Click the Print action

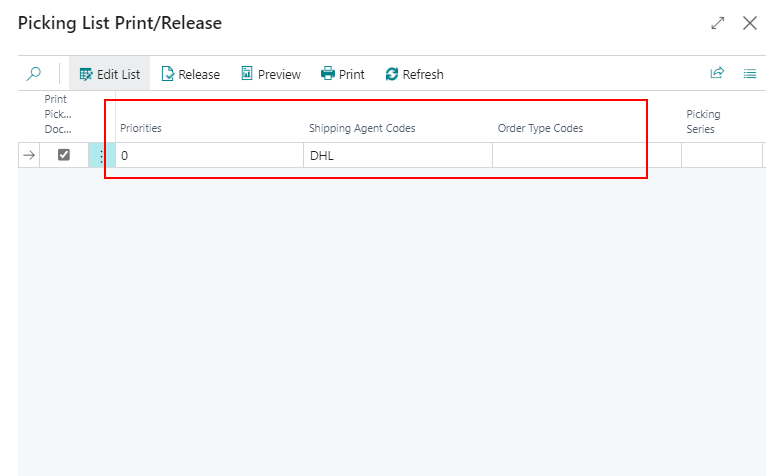tap(342, 74)
